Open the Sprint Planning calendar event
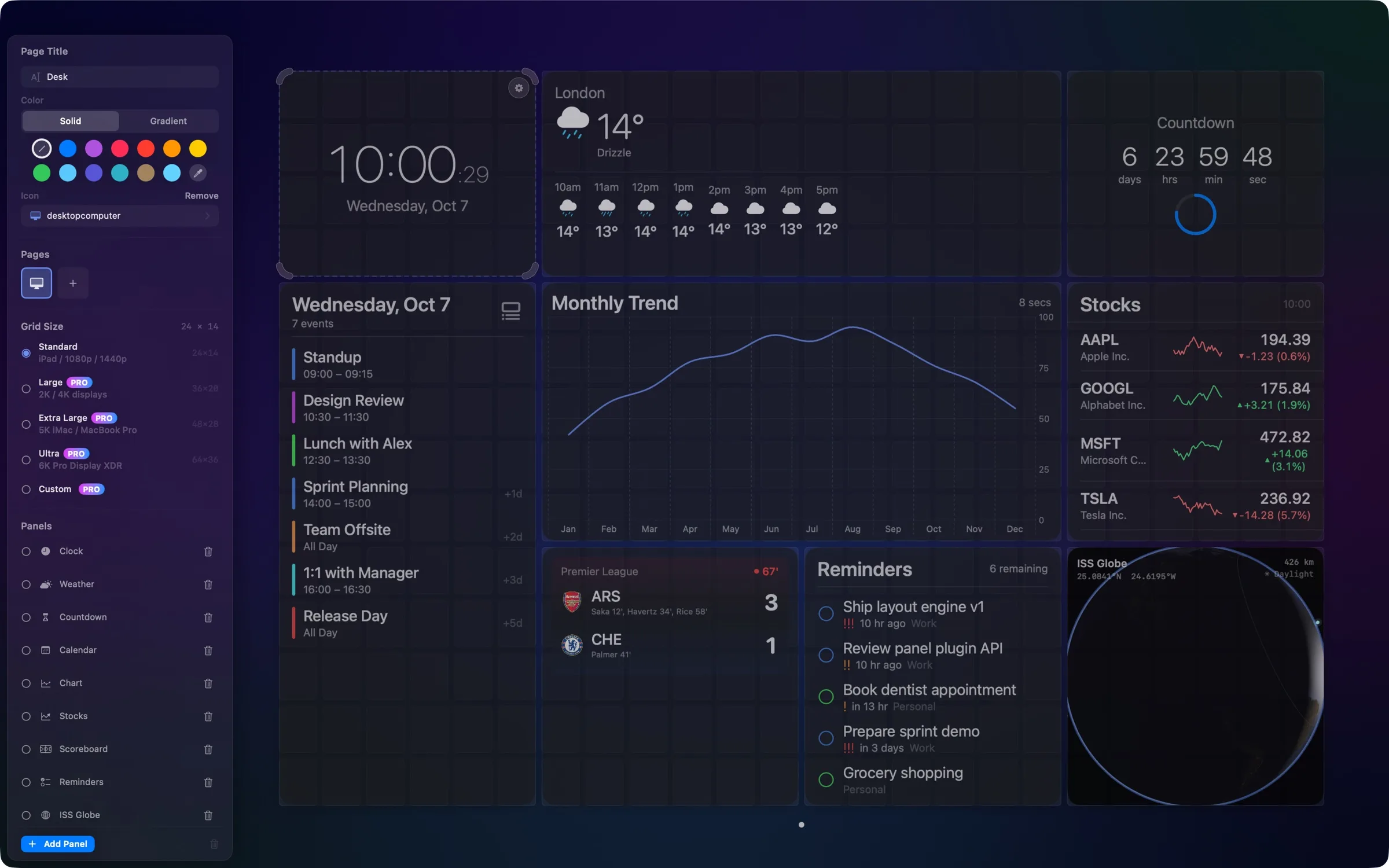1389x868 pixels. [x=407, y=494]
